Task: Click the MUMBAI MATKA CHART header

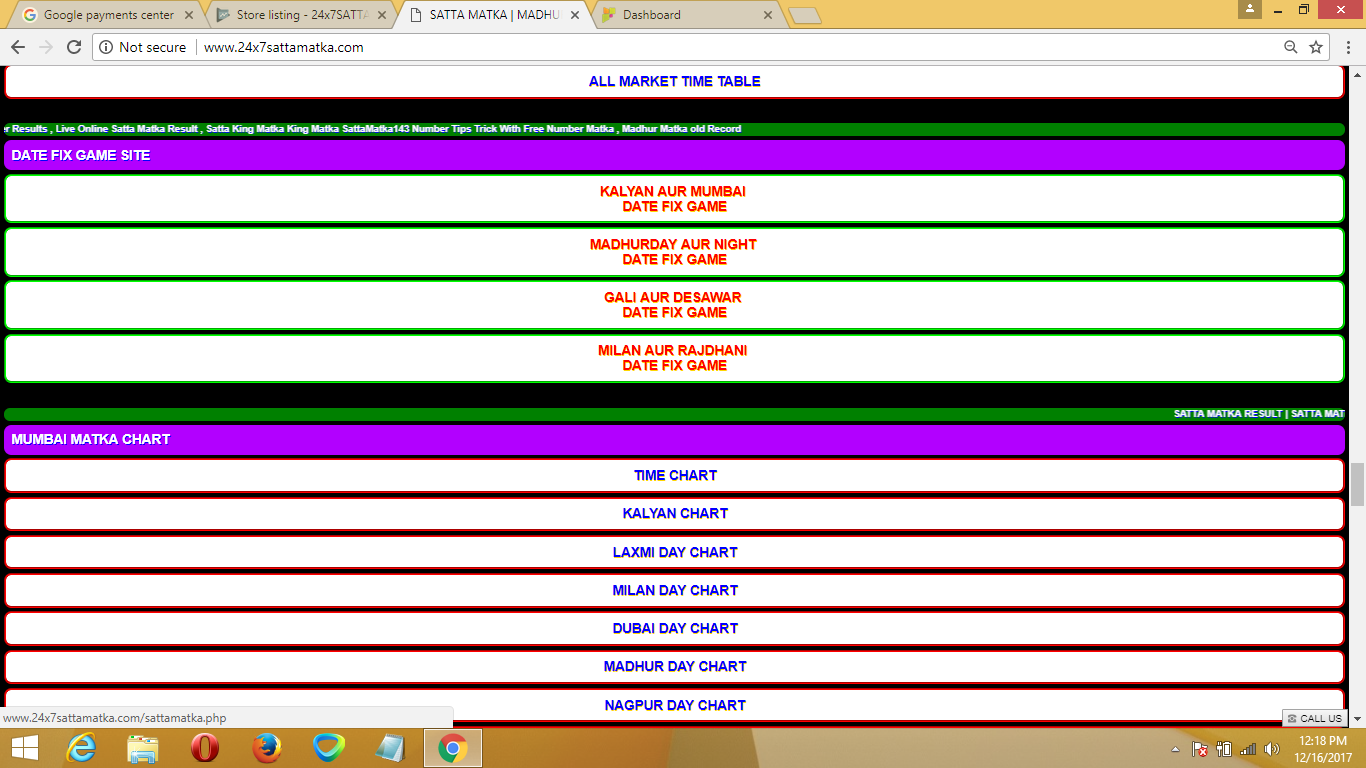Action: (x=674, y=439)
